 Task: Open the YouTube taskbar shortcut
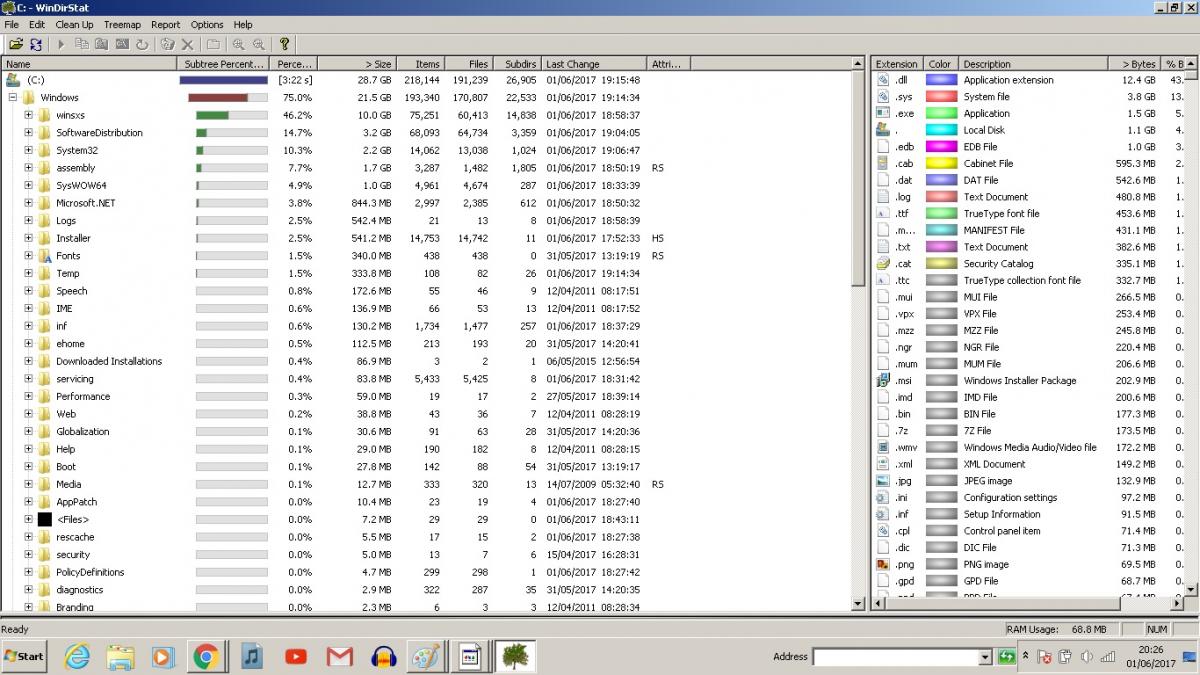pos(296,656)
